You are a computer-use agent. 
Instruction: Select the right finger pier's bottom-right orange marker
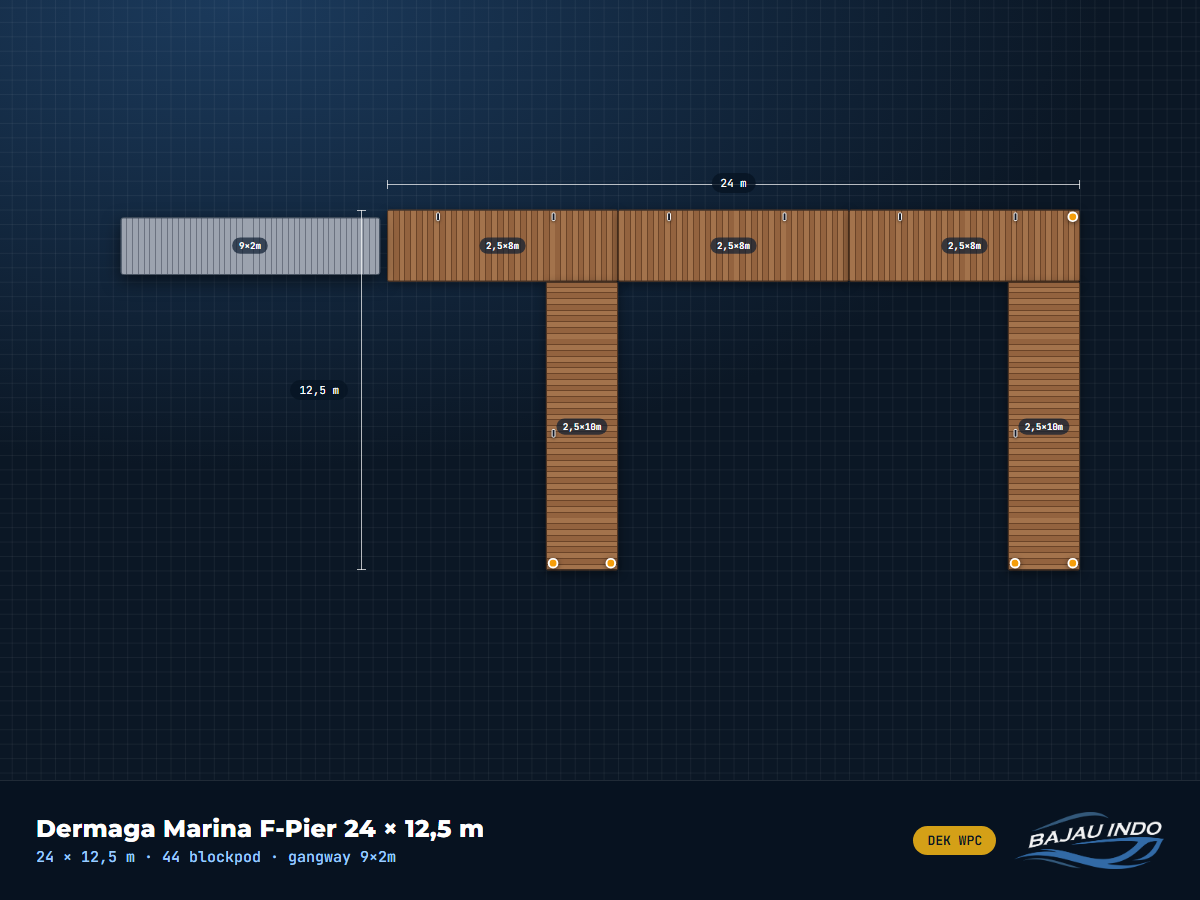(1073, 563)
